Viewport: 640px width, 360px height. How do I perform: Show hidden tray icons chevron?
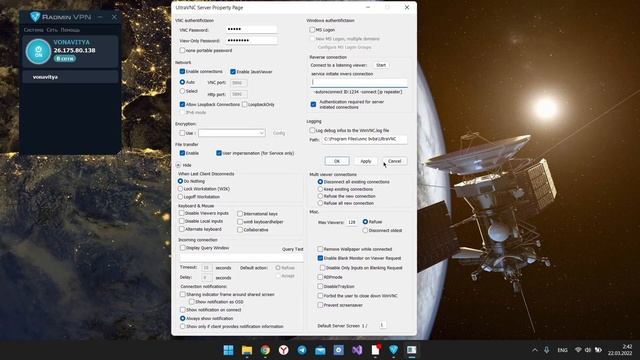534,350
